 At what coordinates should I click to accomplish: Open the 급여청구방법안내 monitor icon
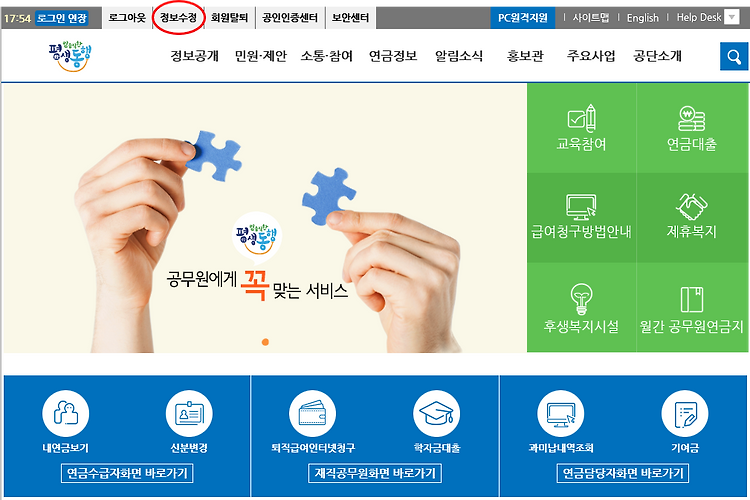pyautogui.click(x=581, y=207)
